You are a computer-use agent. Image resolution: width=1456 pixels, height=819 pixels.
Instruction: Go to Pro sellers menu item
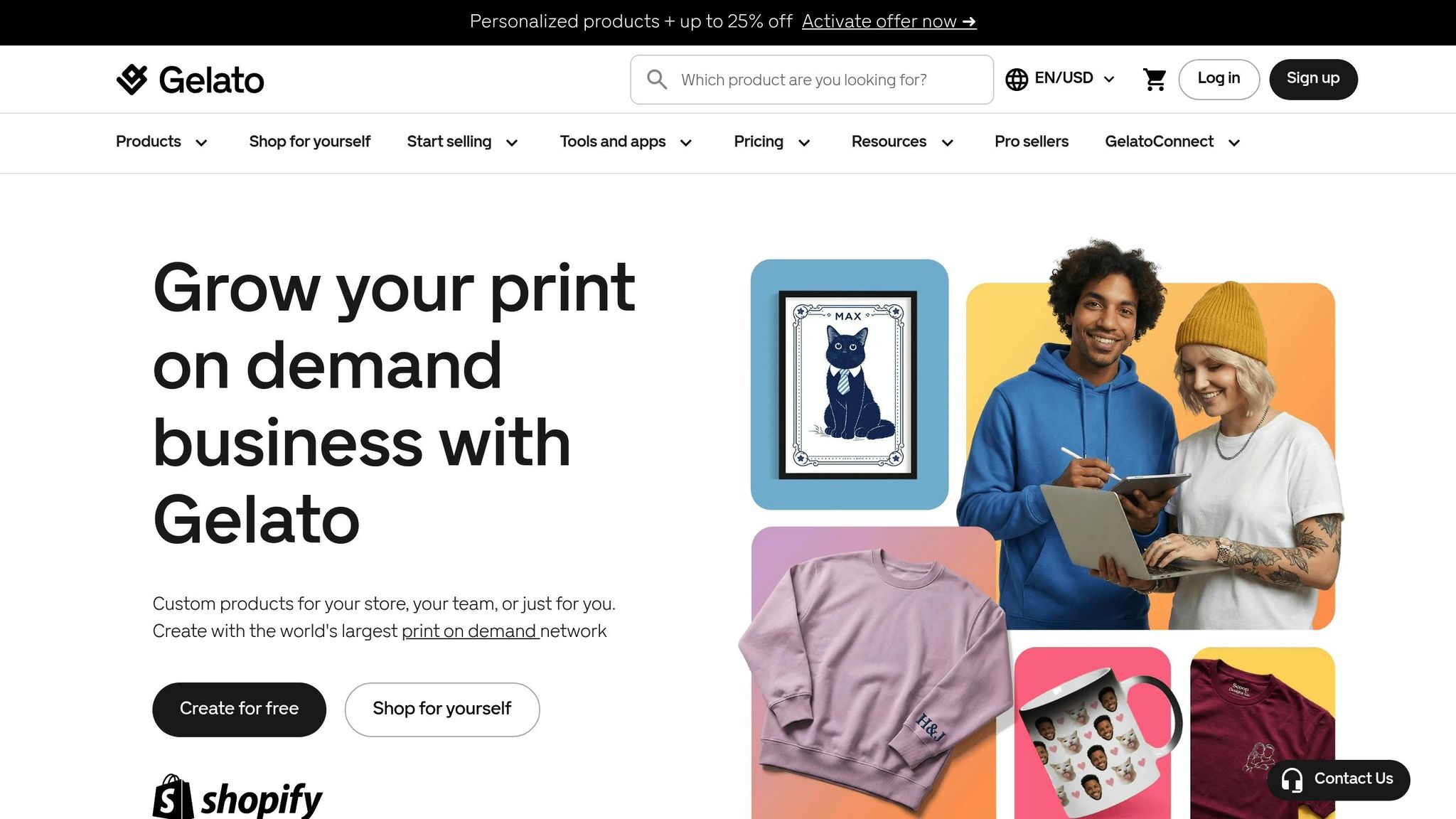tap(1032, 141)
